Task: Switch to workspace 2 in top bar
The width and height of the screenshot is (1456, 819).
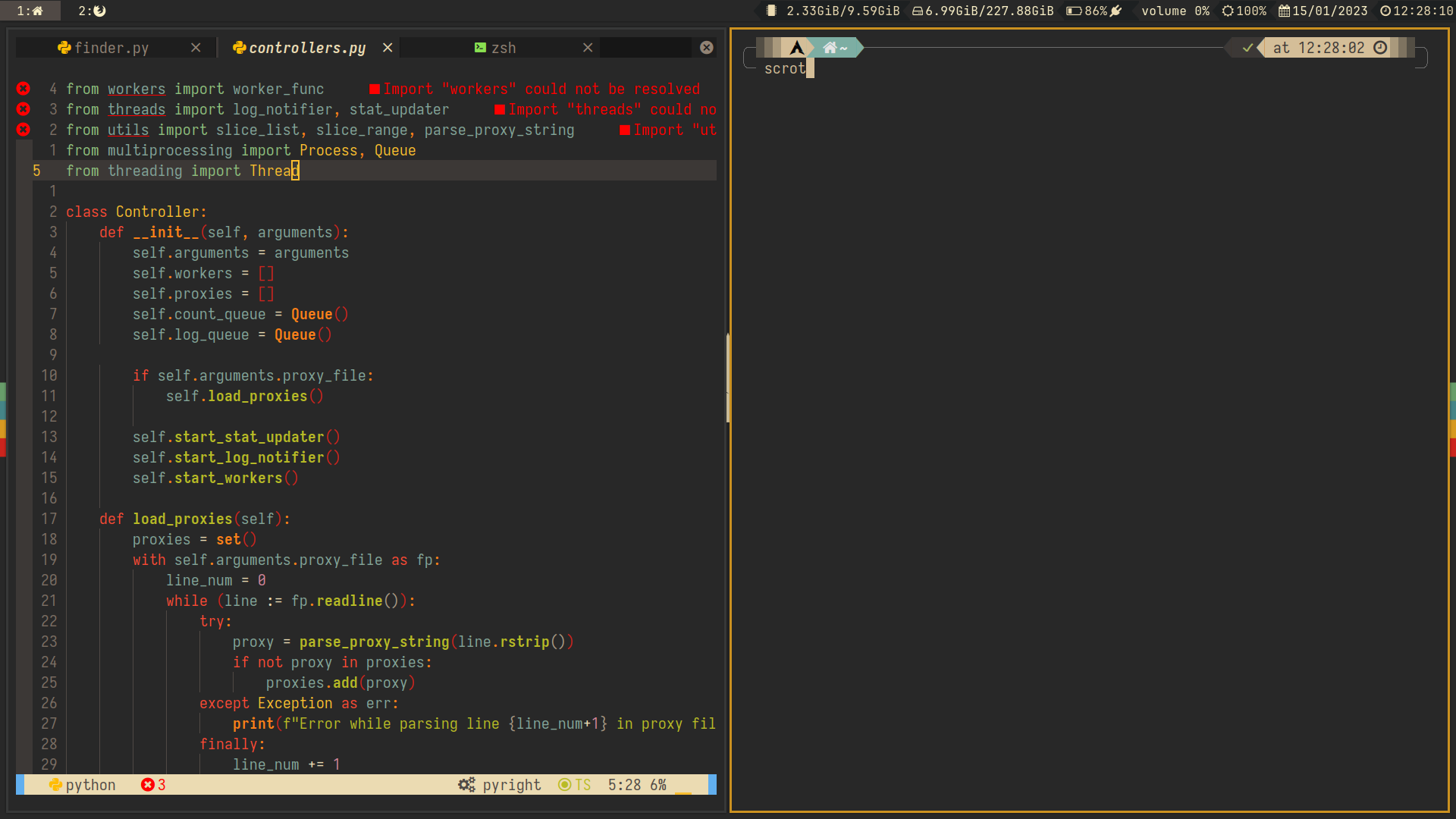Action: tap(93, 11)
